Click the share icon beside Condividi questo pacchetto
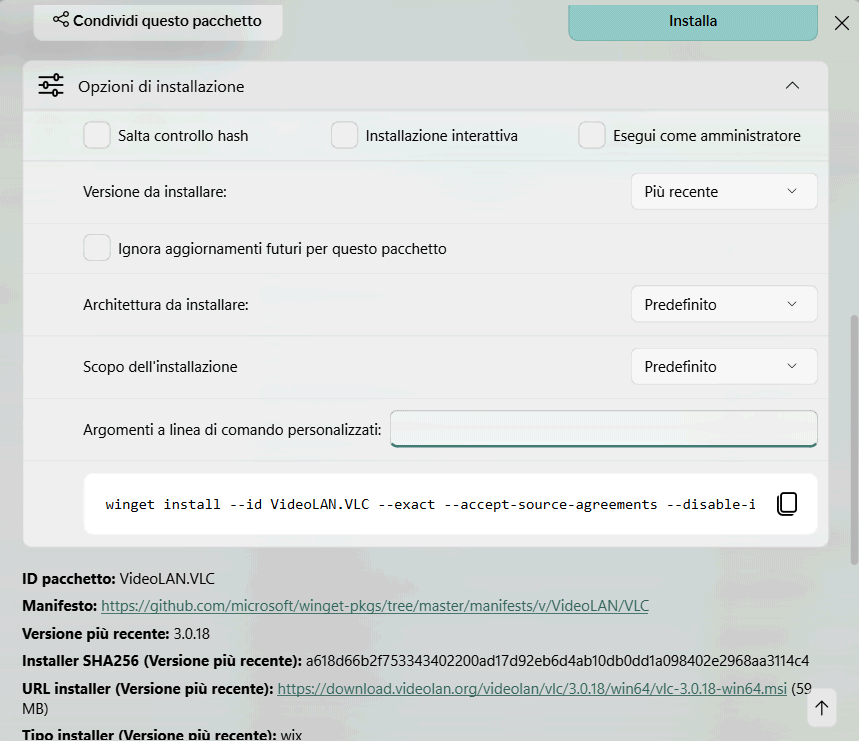859x741 pixels. tap(61, 20)
